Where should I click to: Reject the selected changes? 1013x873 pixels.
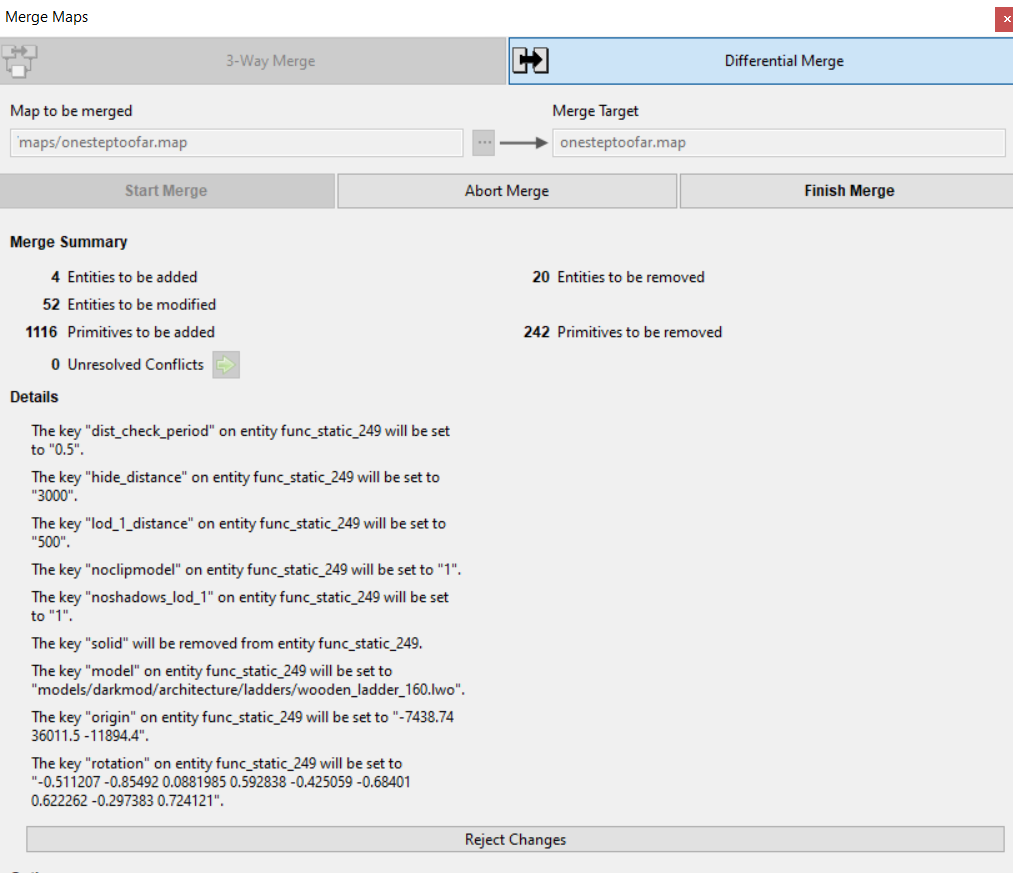tap(515, 839)
